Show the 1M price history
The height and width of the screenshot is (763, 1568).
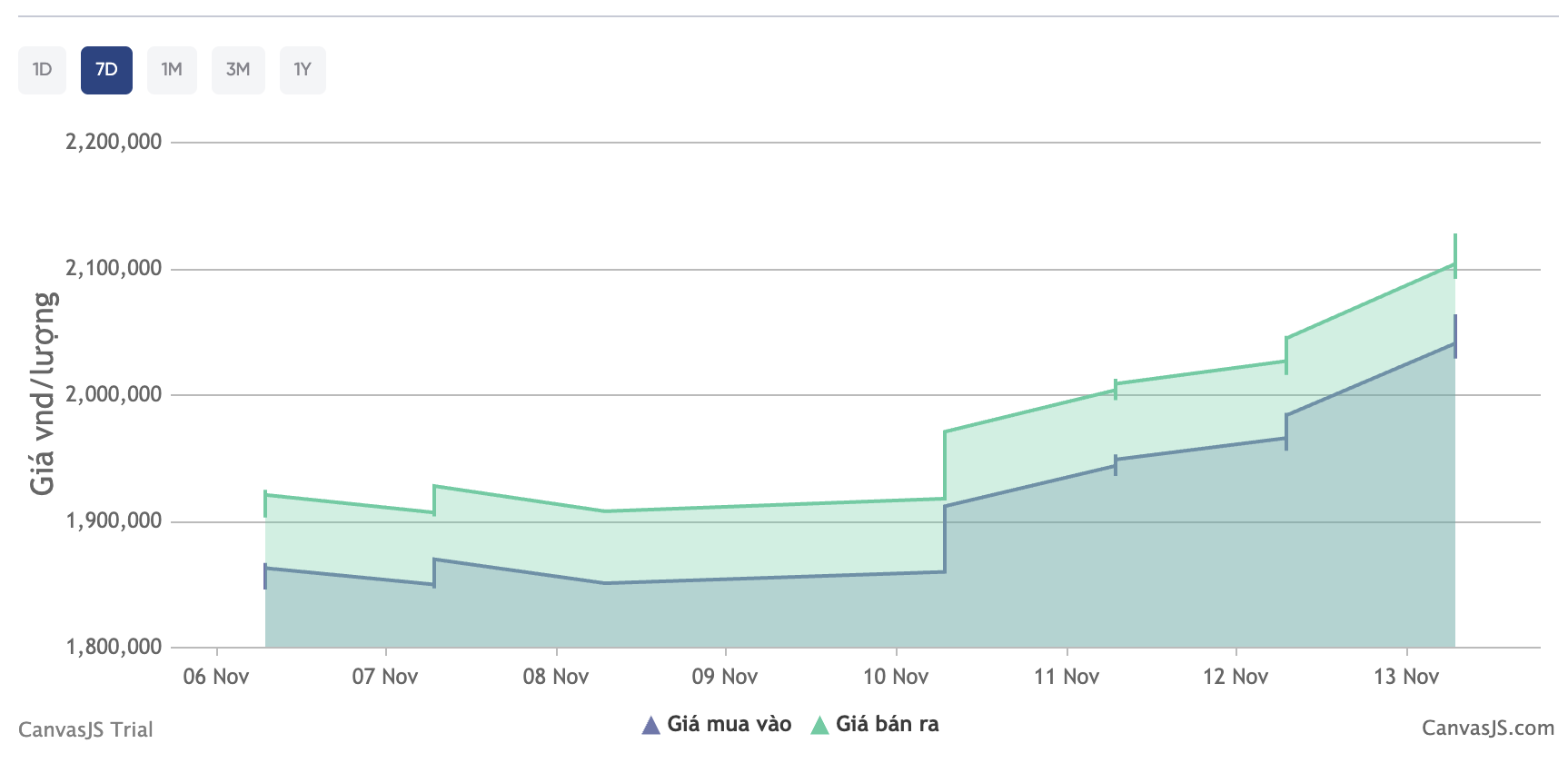point(172,70)
